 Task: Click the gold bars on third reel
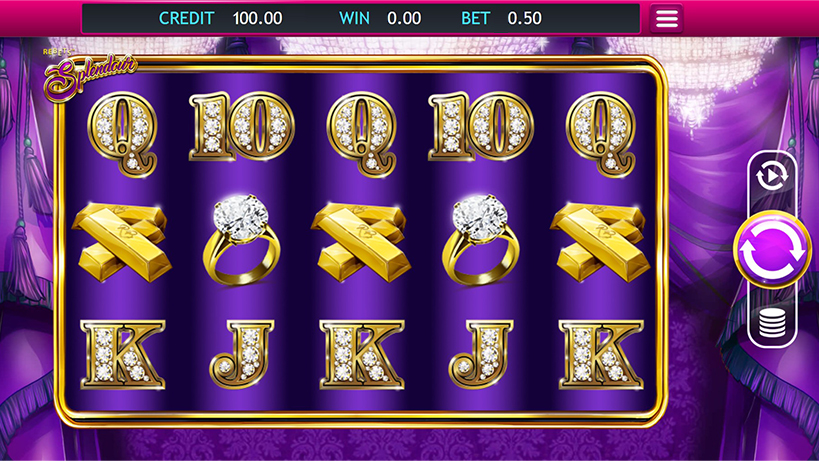click(x=361, y=242)
